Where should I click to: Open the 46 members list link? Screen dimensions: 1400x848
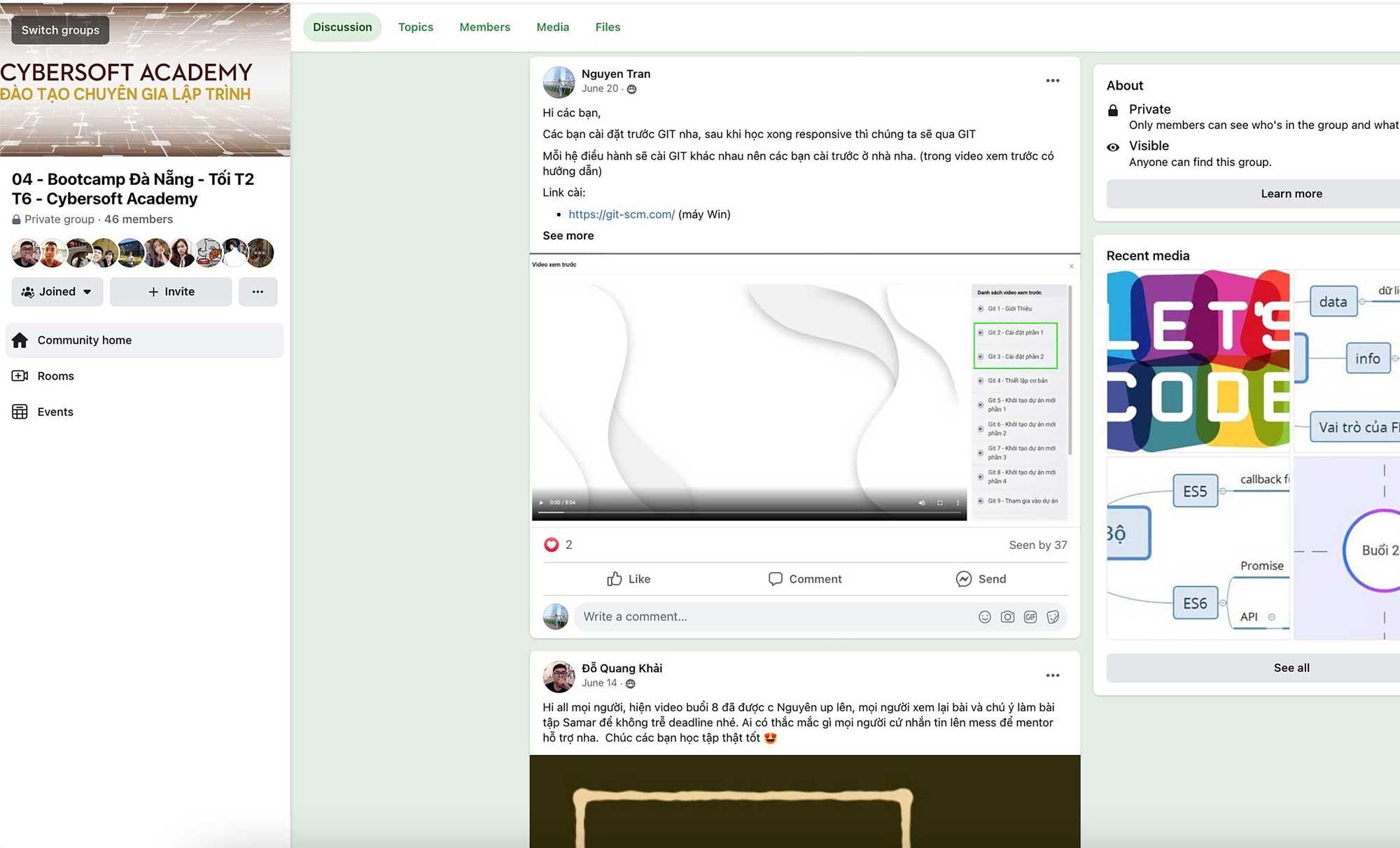[139, 219]
